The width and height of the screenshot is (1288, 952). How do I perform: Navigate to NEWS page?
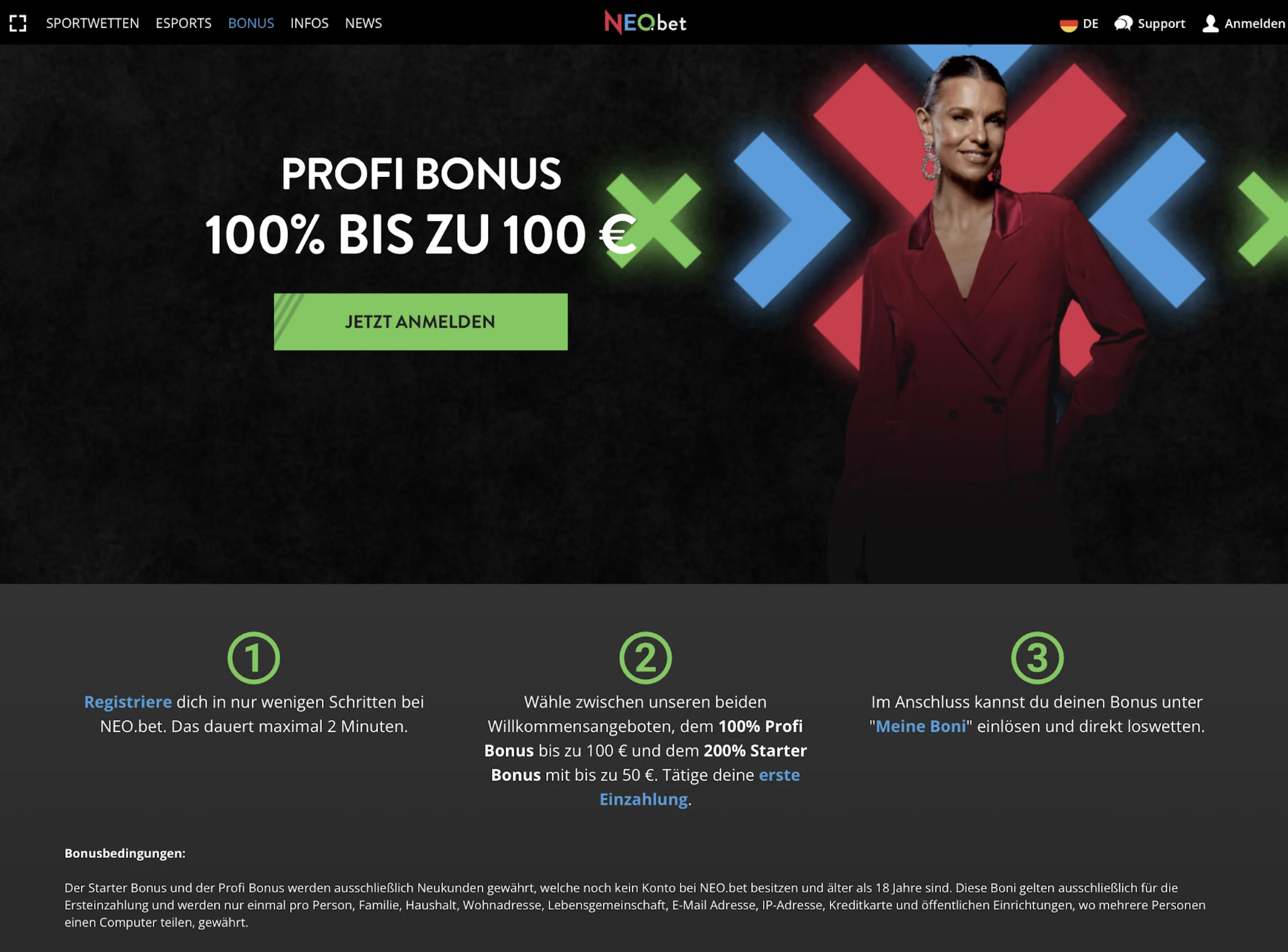click(364, 23)
